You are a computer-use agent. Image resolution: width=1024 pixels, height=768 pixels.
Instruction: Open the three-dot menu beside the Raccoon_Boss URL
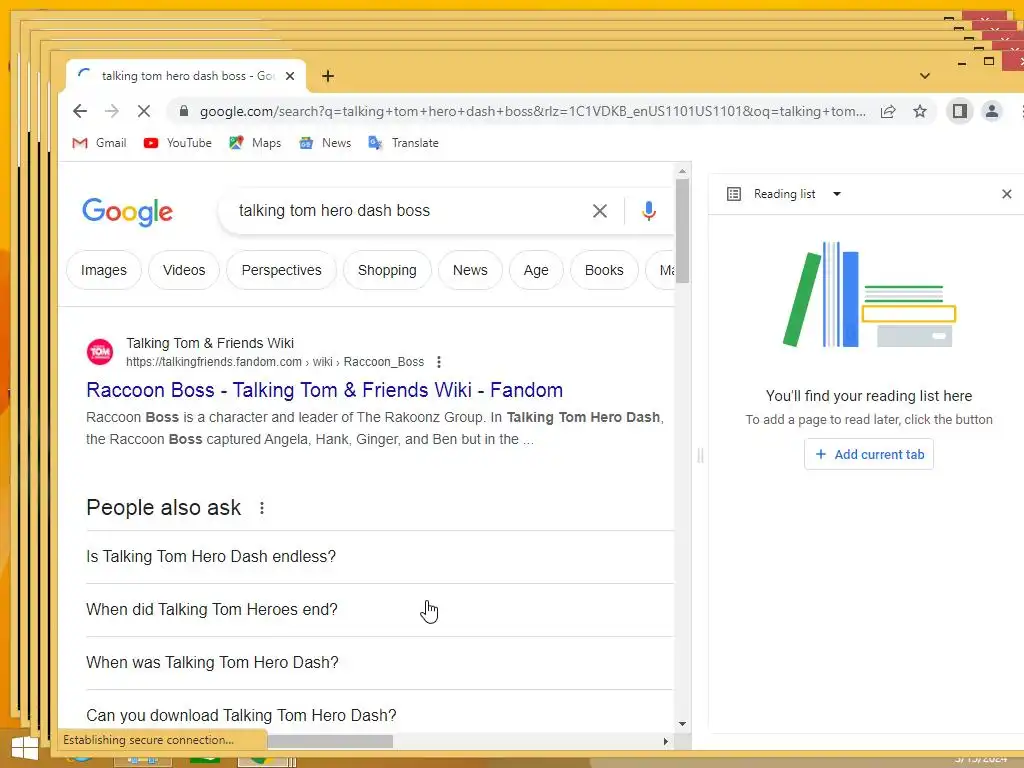(439, 362)
